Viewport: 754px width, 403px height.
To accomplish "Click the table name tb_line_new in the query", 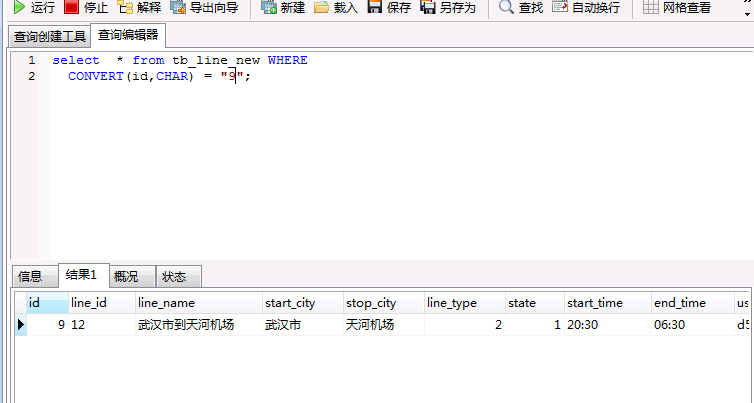I will pos(216,61).
